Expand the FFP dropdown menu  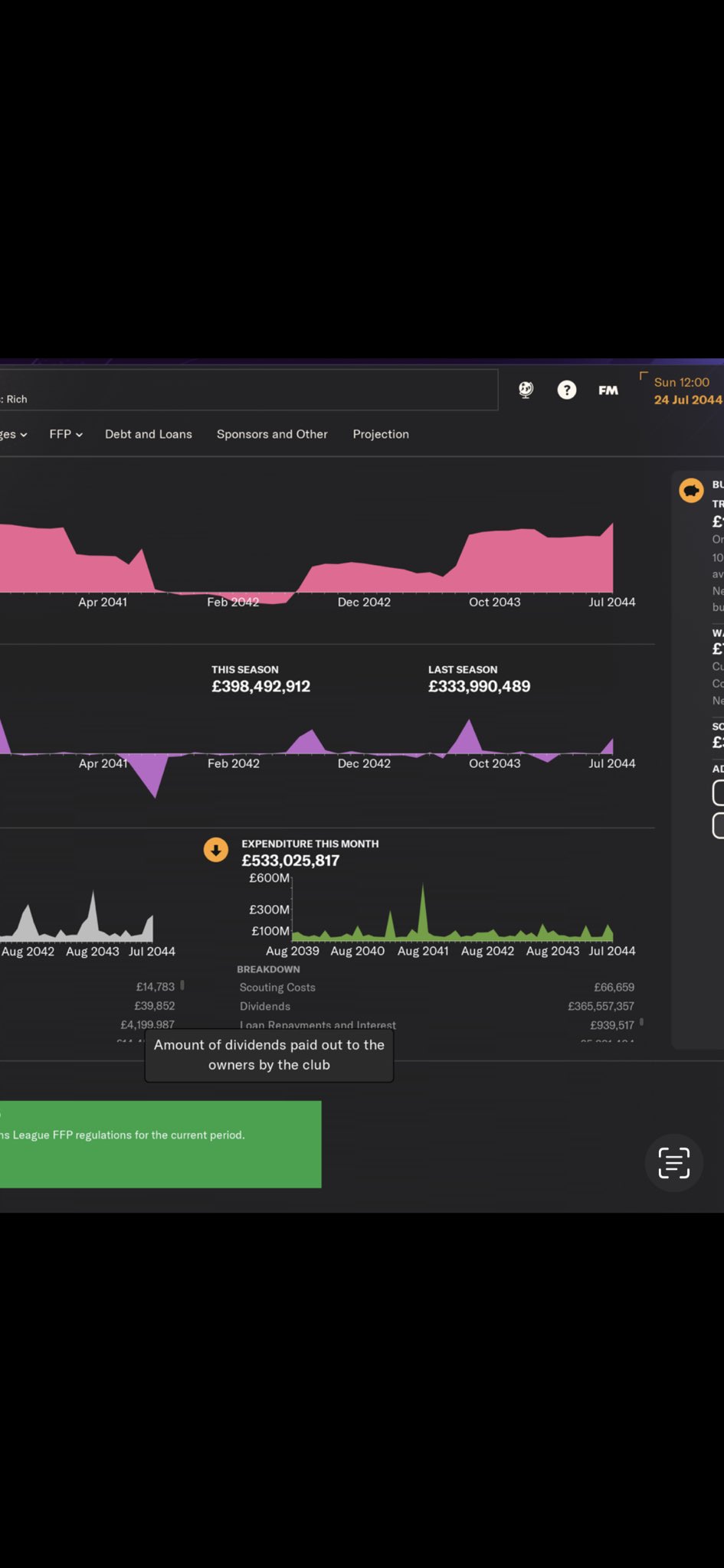click(66, 434)
